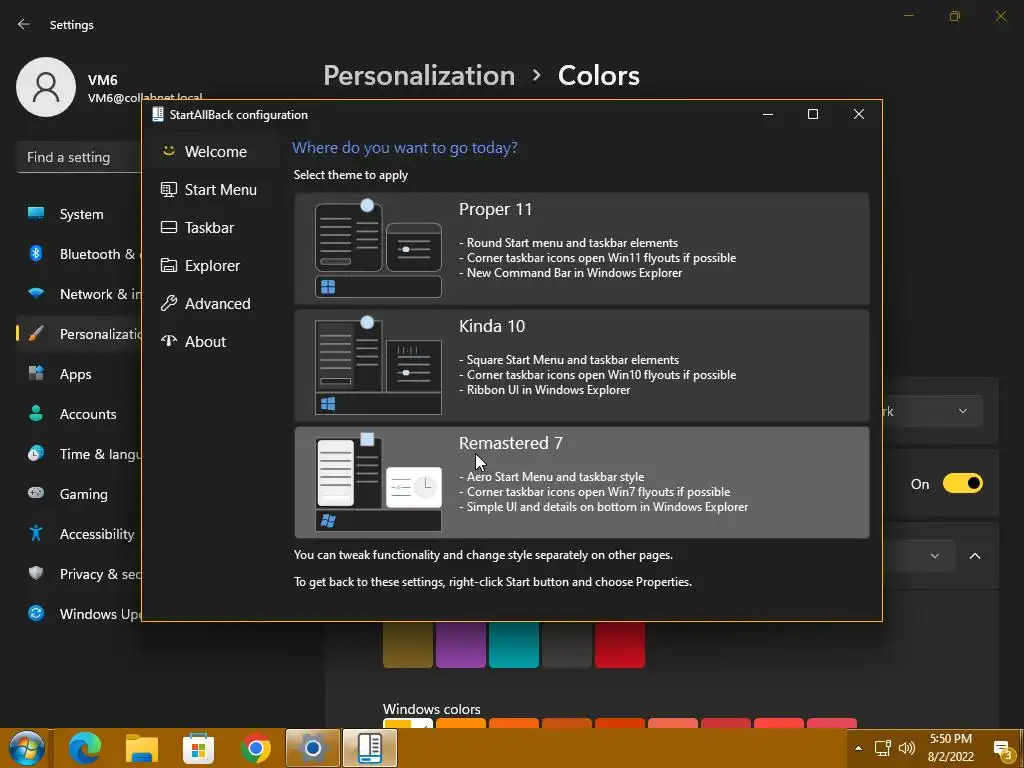Click the Personalization breadcrumb link
This screenshot has width=1024, height=768.
click(x=419, y=76)
